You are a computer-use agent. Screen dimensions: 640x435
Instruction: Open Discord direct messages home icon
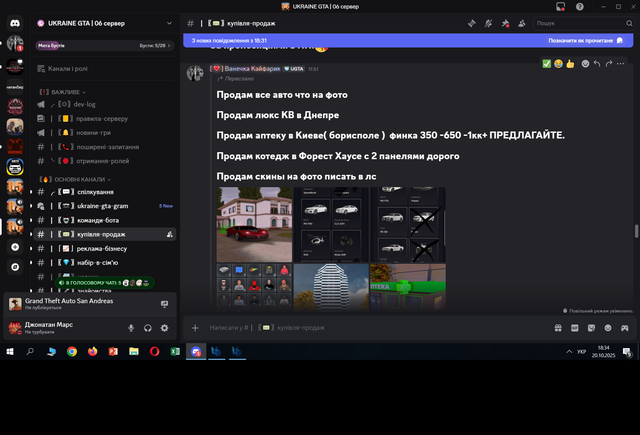point(15,23)
